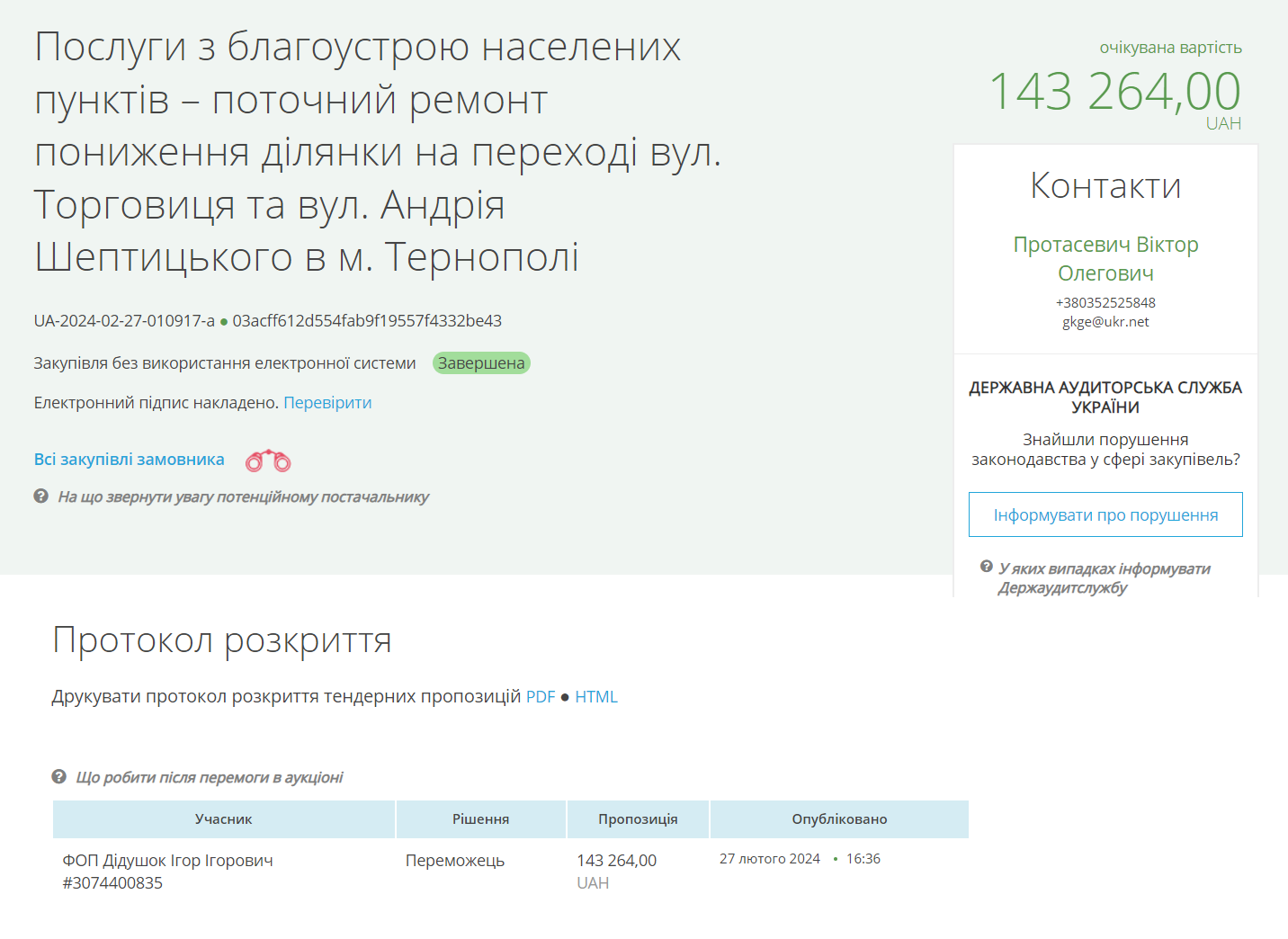Click the tender ID UA-2024-02-27-010917-a

tap(124, 321)
